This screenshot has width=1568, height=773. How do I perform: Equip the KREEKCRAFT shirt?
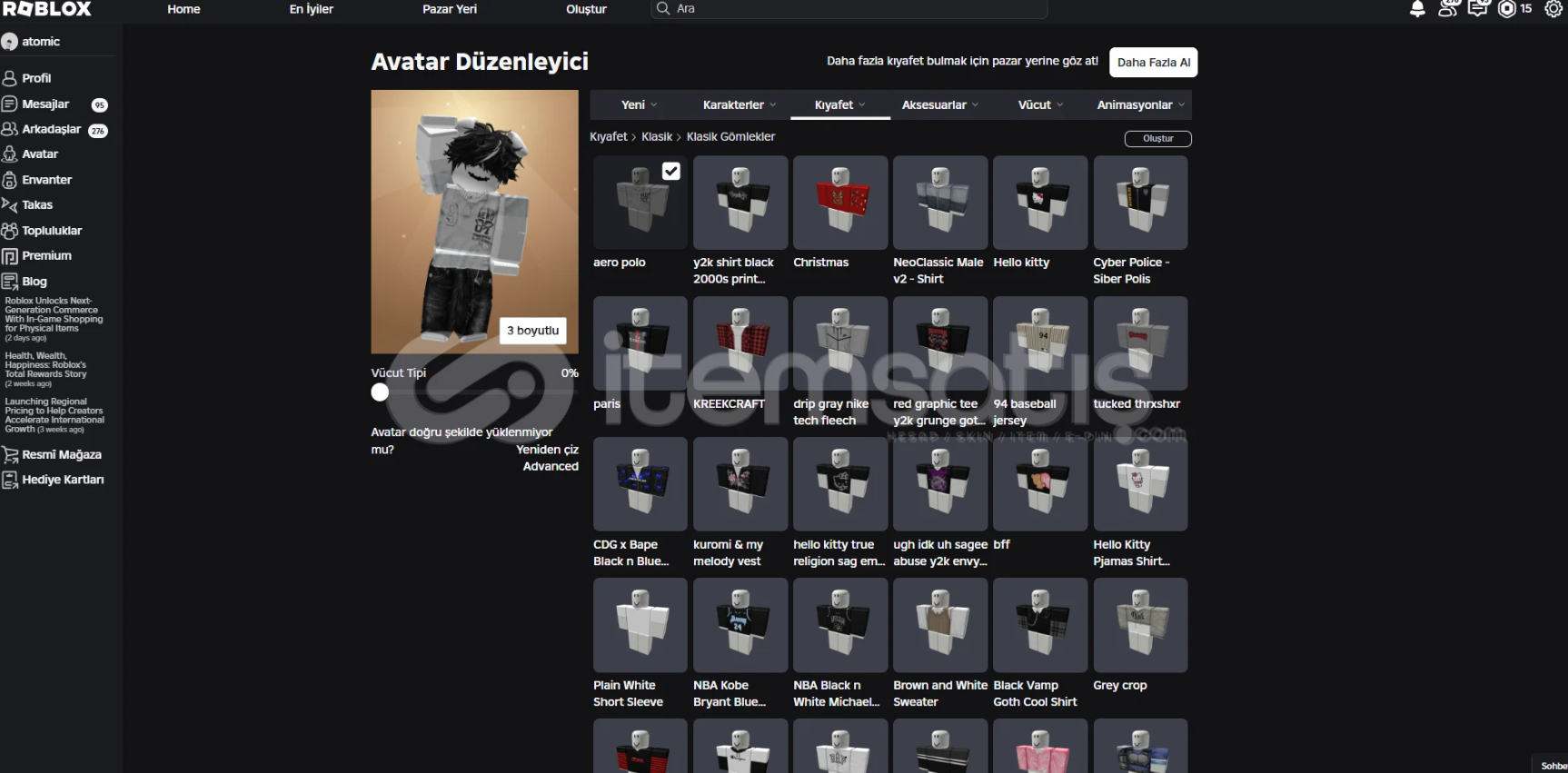point(740,343)
